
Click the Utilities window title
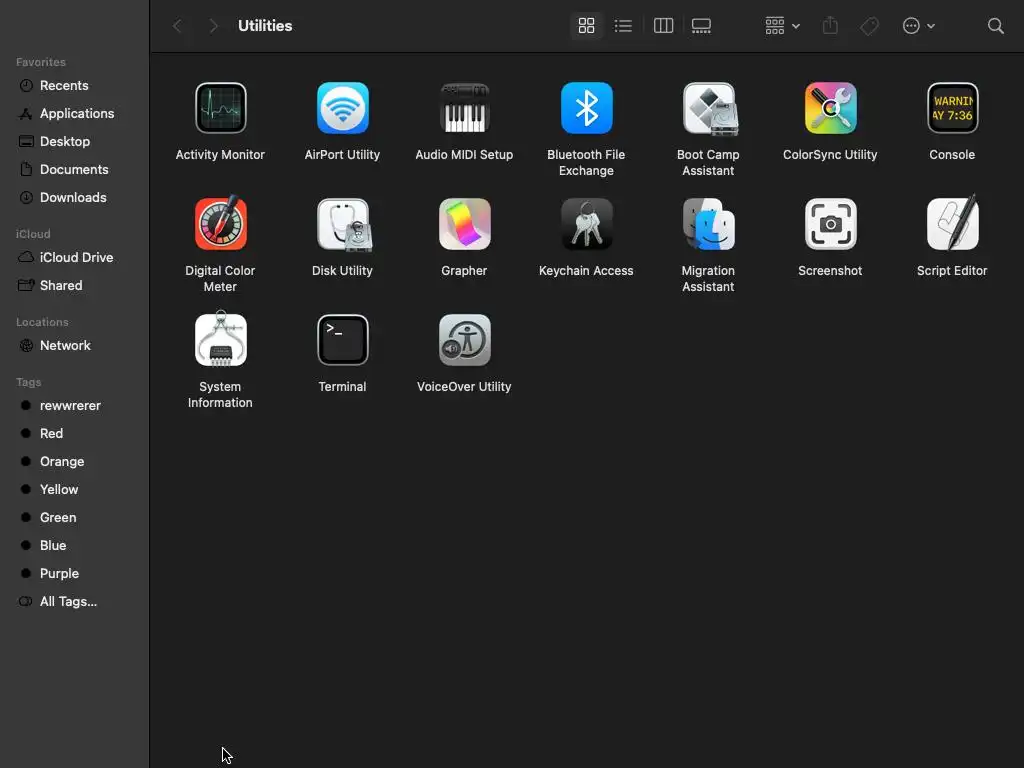264,26
